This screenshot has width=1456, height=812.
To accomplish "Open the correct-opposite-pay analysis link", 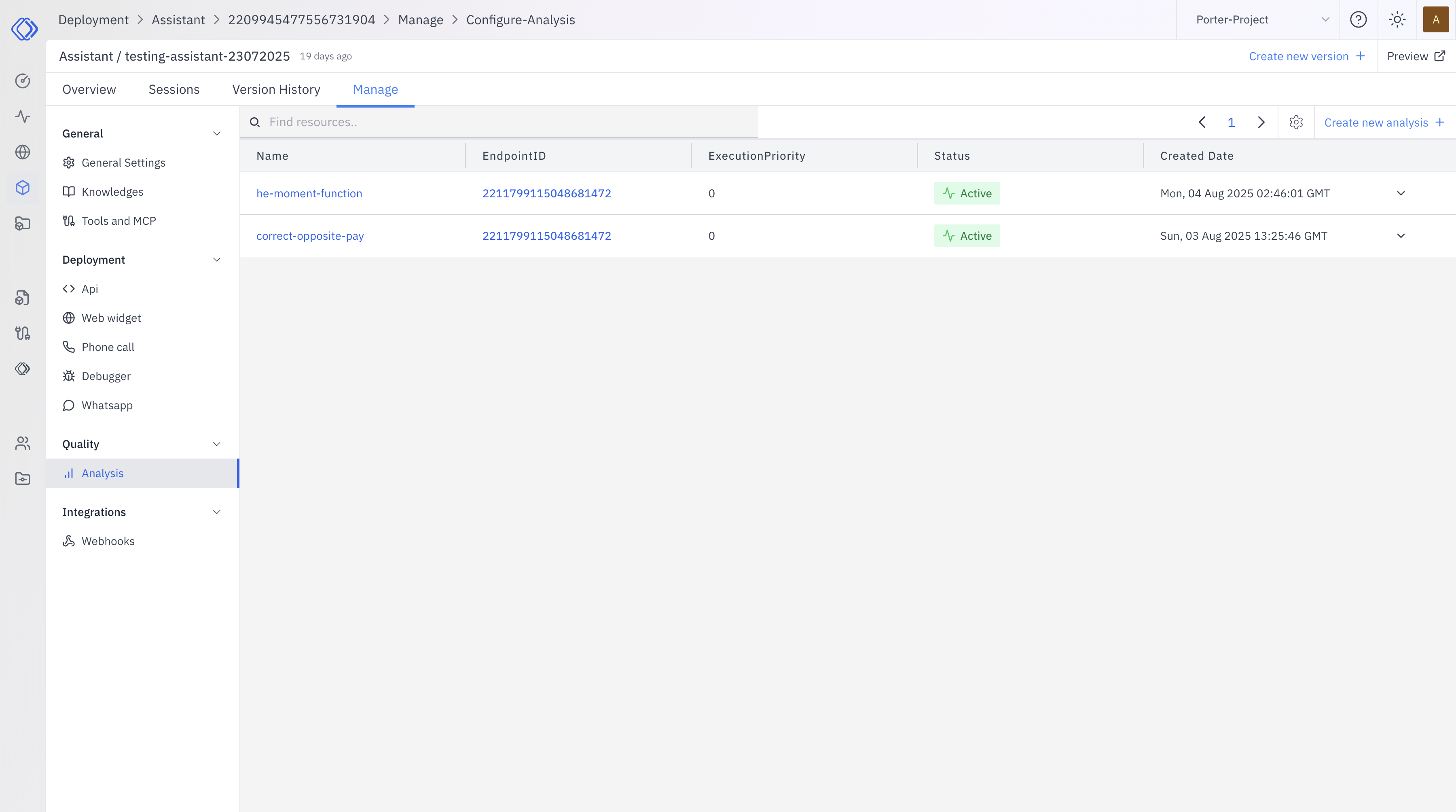I will click(x=310, y=236).
